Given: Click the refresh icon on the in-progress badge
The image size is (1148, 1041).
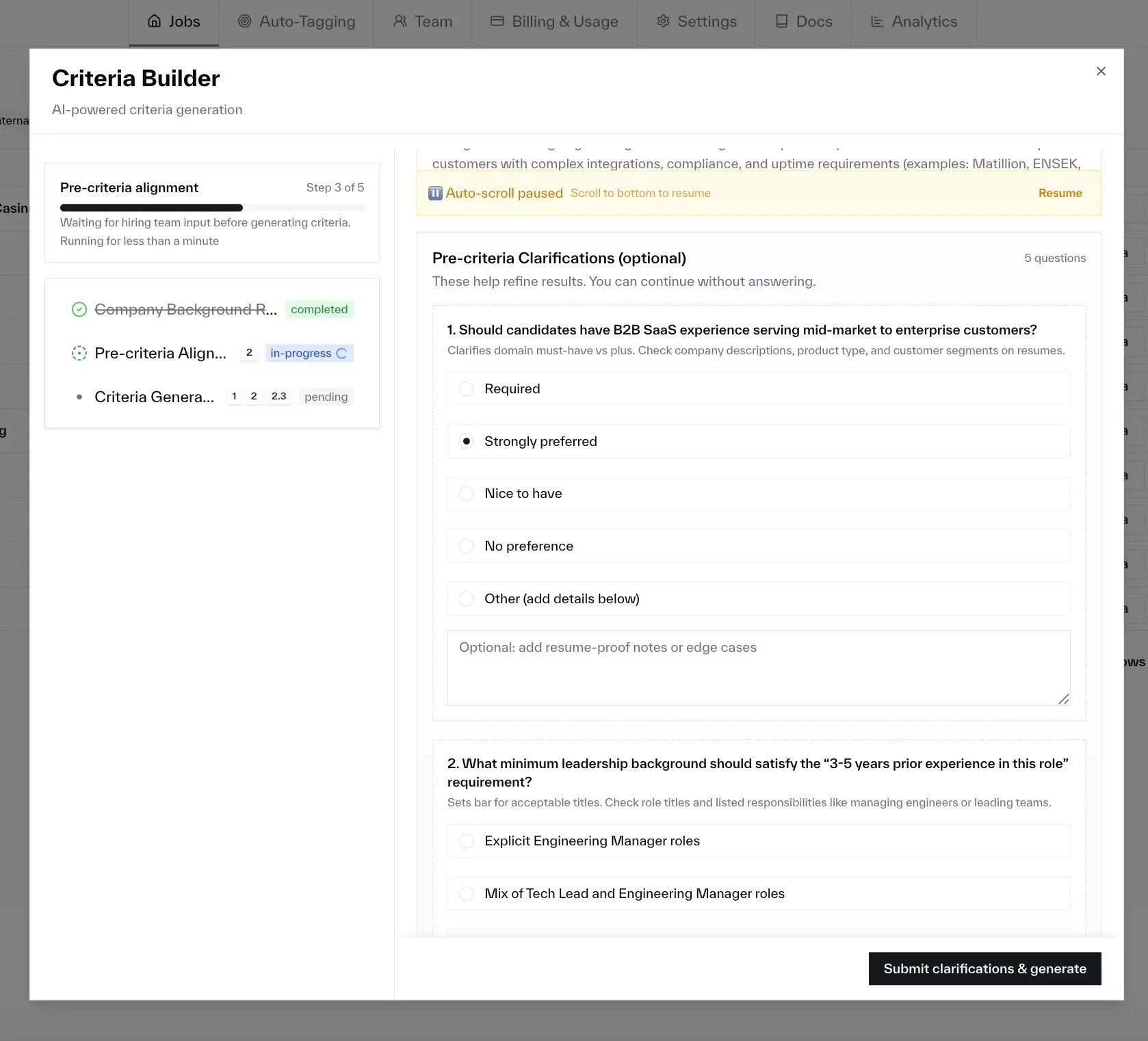Looking at the screenshot, I should tap(341, 353).
